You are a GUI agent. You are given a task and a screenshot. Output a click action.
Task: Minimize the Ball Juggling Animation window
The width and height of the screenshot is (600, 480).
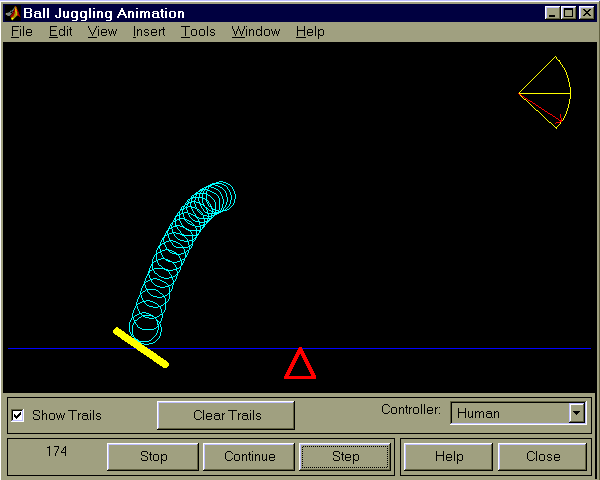552,13
